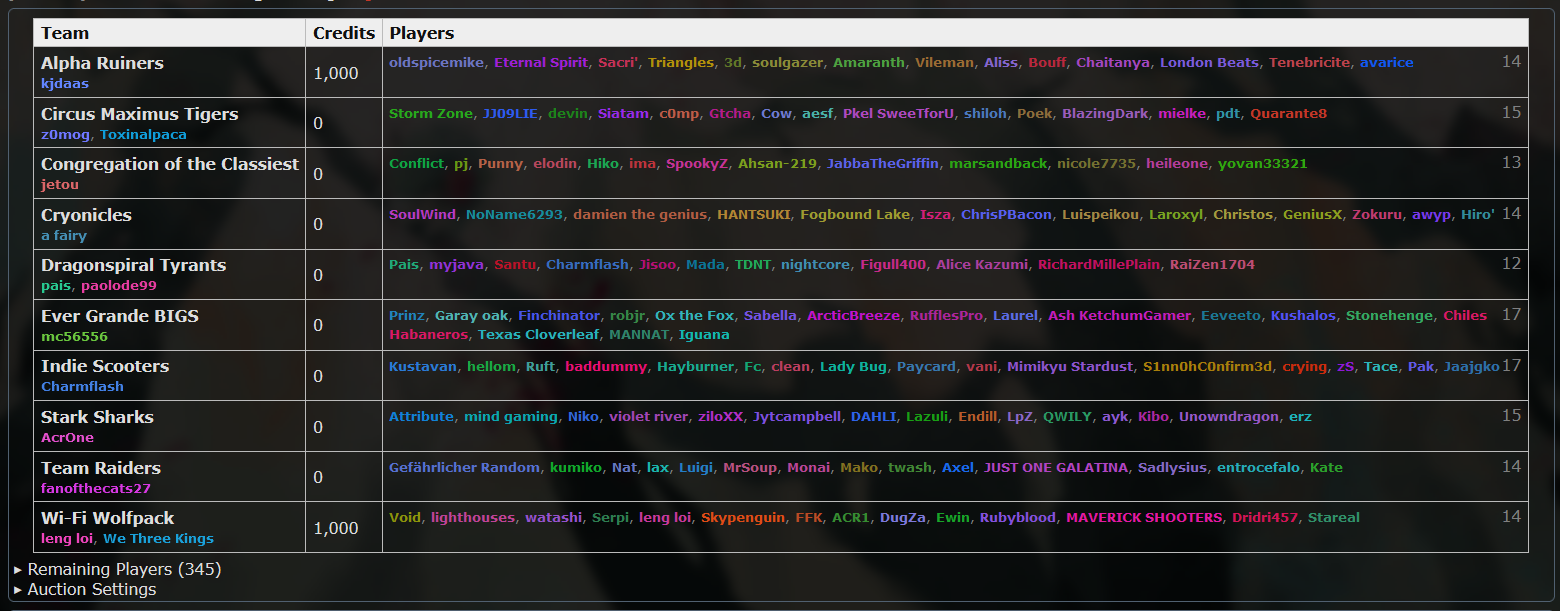Click player Attribute in Stark Sharks
The width and height of the screenshot is (1560, 611).
[421, 417]
